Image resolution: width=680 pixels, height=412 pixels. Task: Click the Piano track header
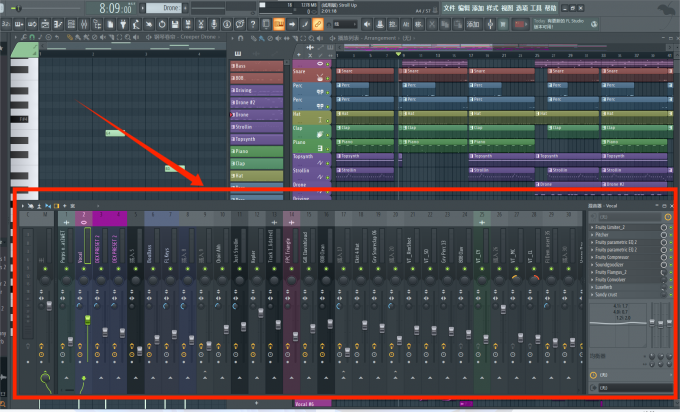point(302,143)
